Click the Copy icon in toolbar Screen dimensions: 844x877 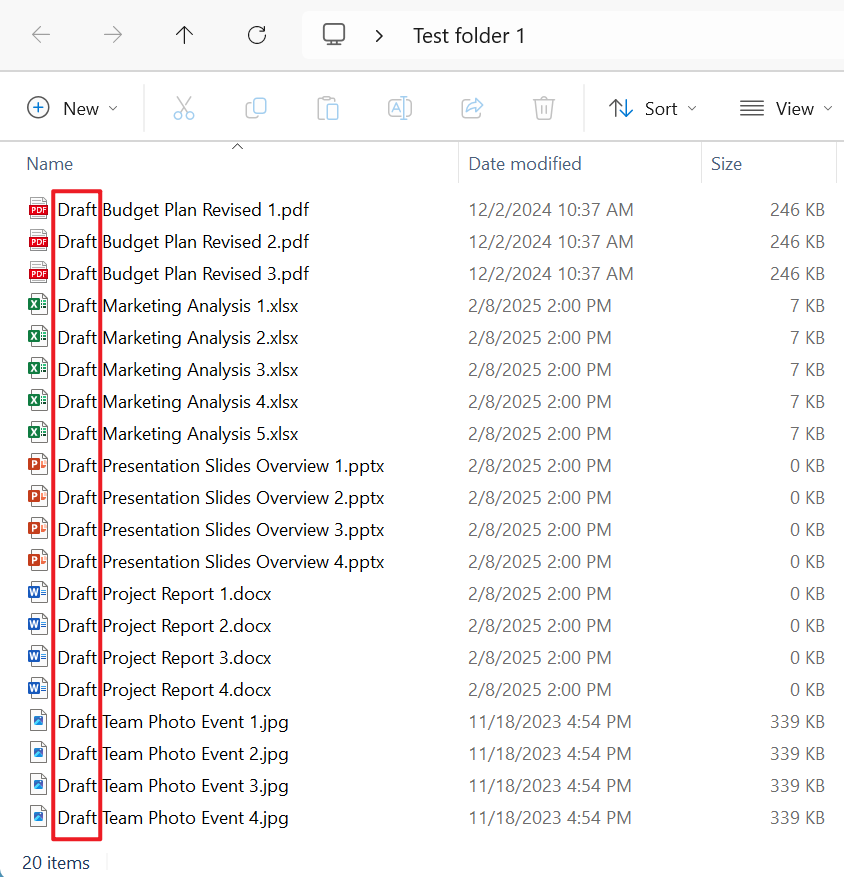point(256,109)
